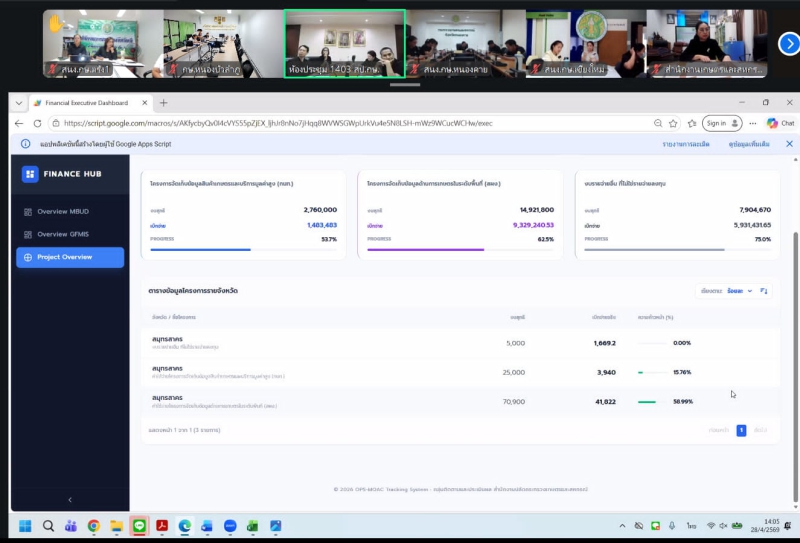Click the browser reload icon
Image resolution: width=800 pixels, height=543 pixels.
coord(37,123)
